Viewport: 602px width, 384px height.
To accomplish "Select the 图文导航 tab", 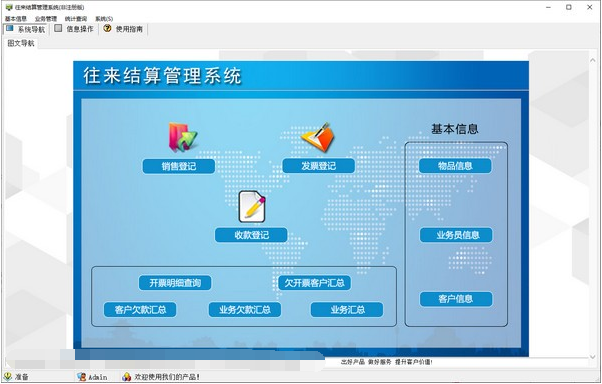I will click(x=21, y=43).
